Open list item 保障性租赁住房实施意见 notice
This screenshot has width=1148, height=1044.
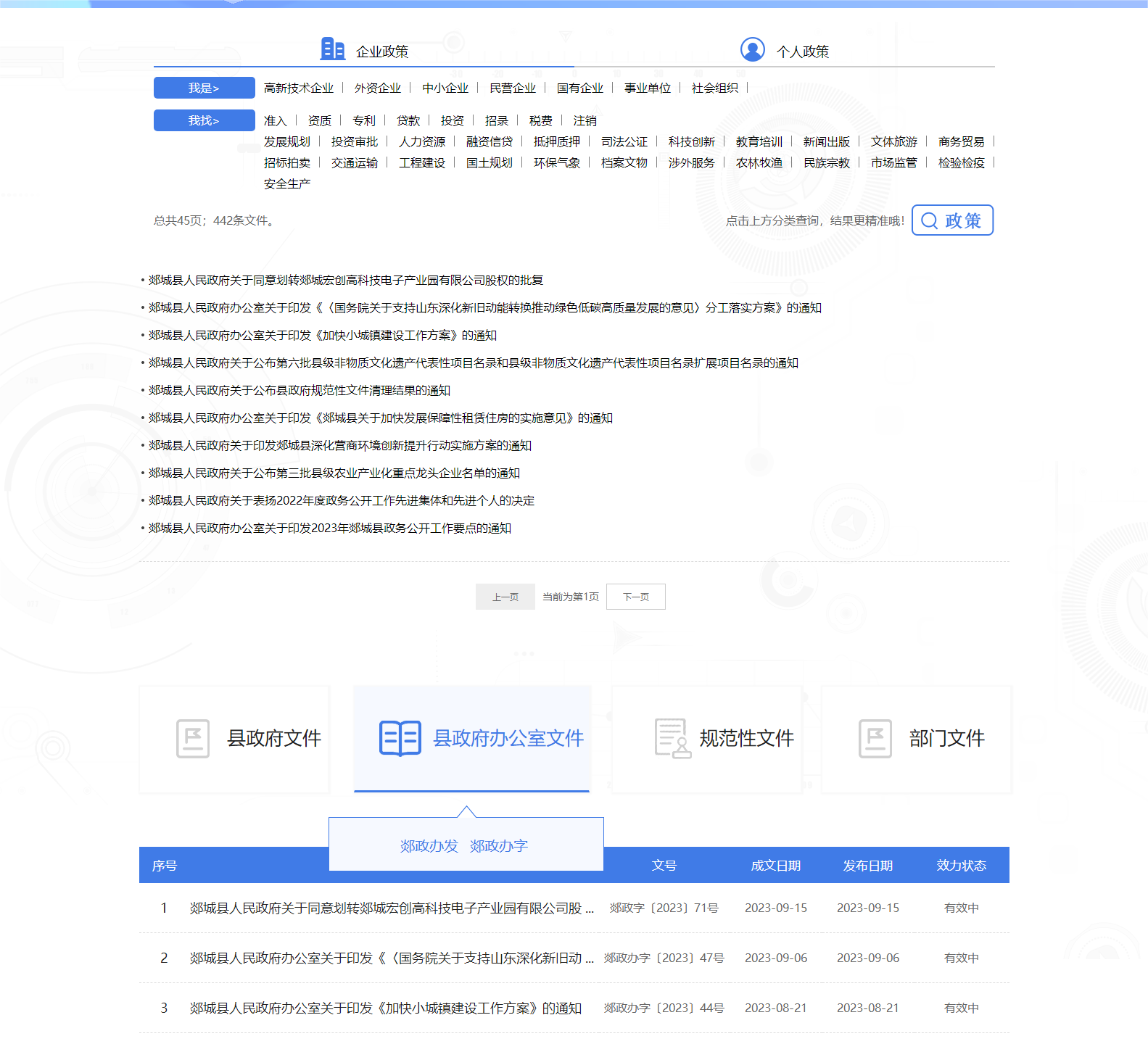pyautogui.click(x=381, y=418)
